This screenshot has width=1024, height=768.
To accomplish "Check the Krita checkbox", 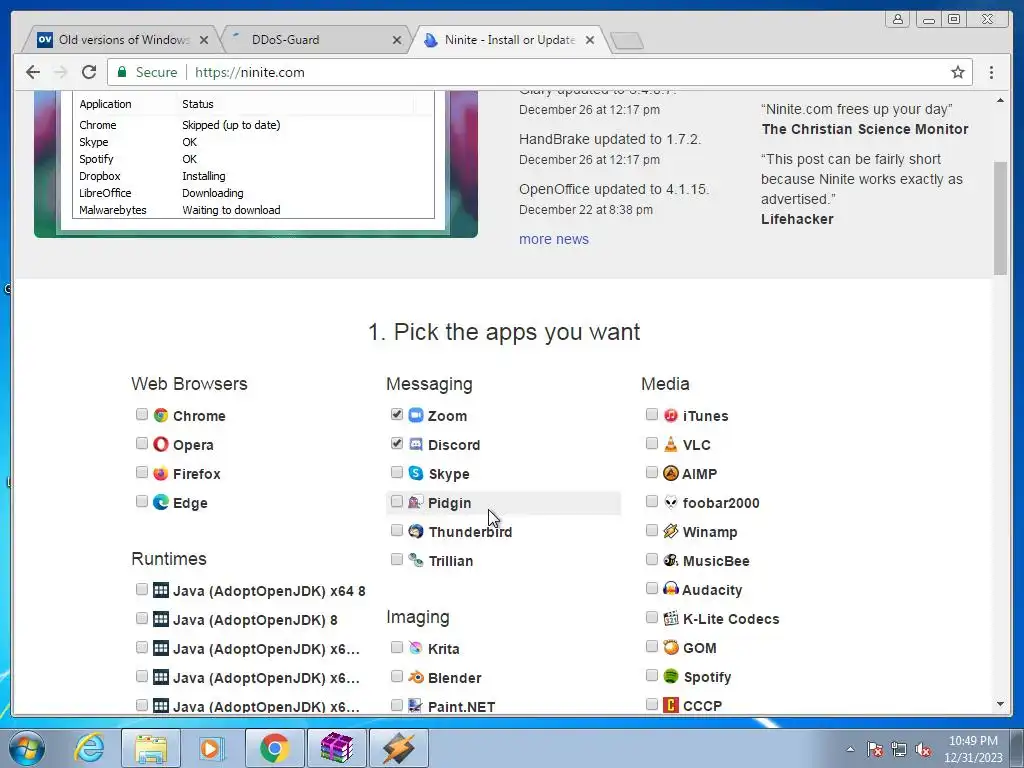I will coord(396,647).
